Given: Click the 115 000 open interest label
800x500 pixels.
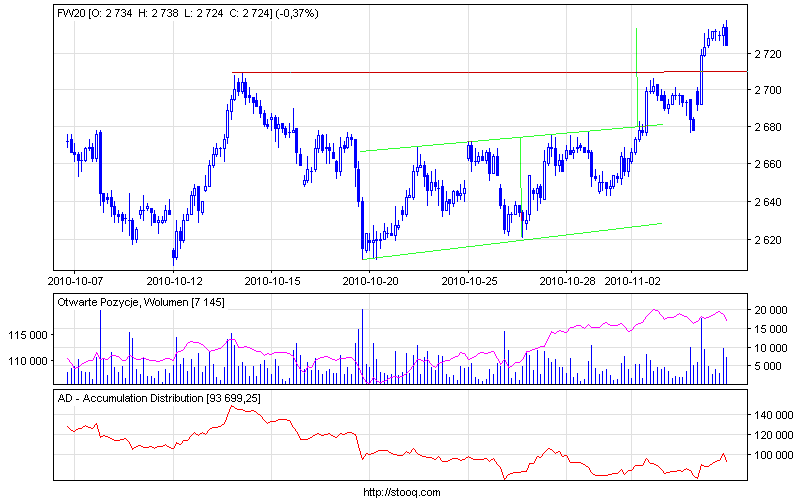Looking at the screenshot, I should click(x=28, y=335).
